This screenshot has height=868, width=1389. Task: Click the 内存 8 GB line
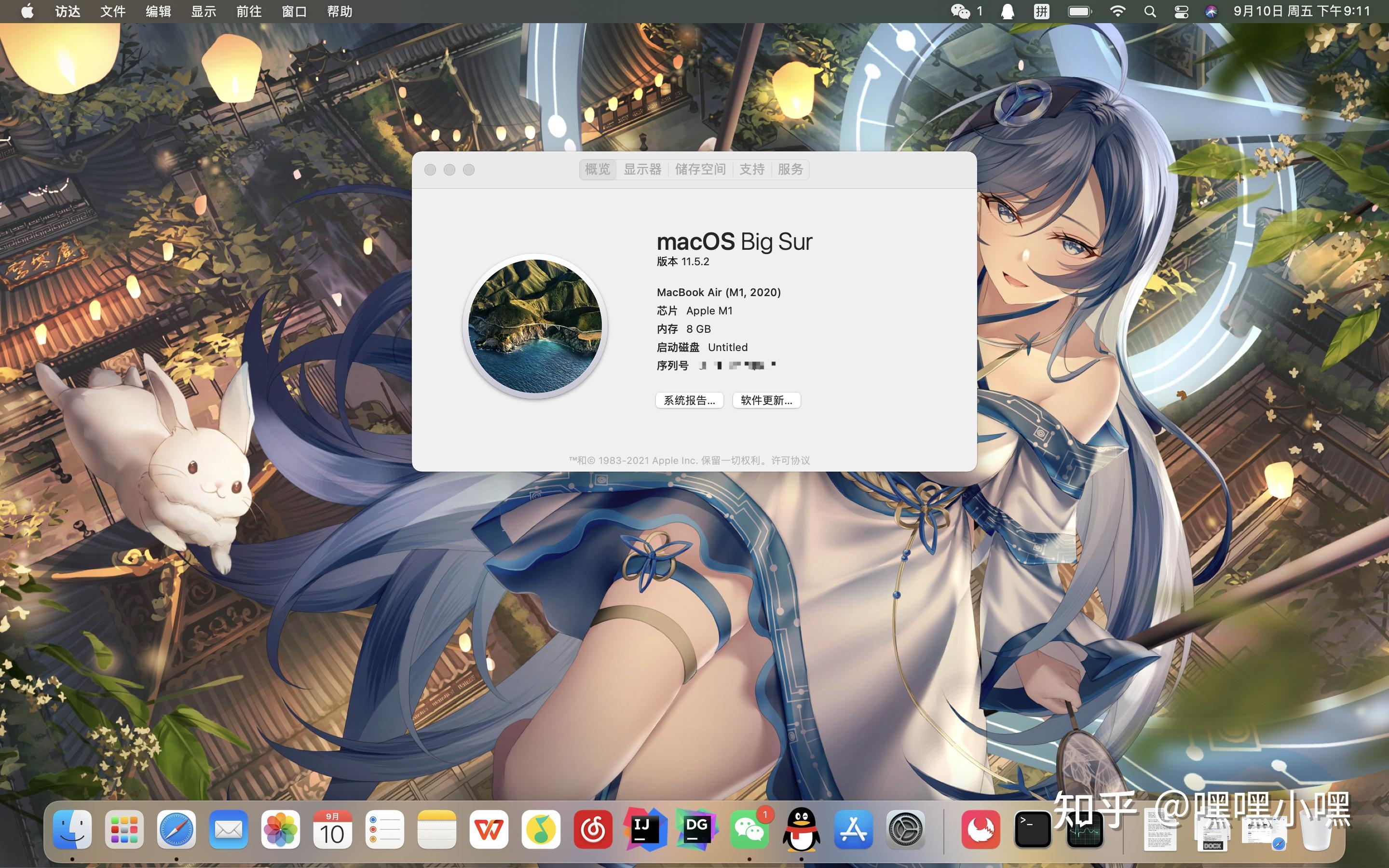[x=683, y=329]
